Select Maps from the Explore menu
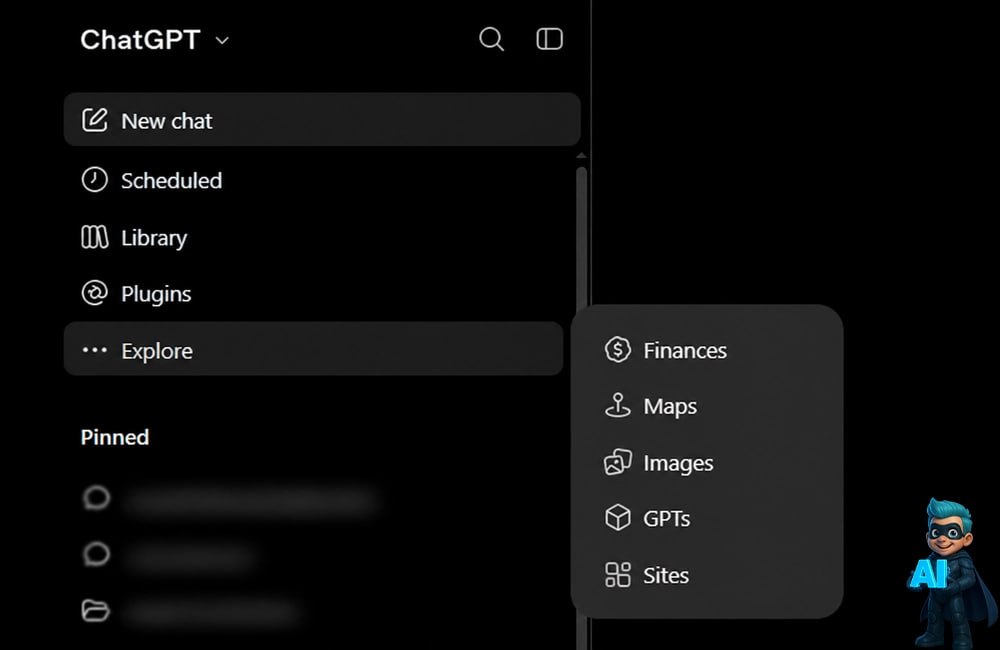The image size is (1000, 650). (707, 406)
